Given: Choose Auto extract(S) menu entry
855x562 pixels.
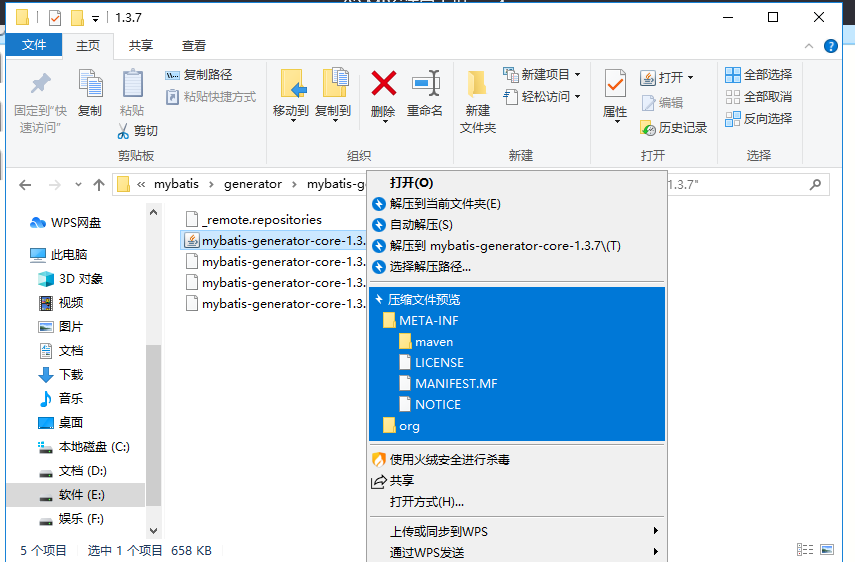Looking at the screenshot, I should click(517, 225).
